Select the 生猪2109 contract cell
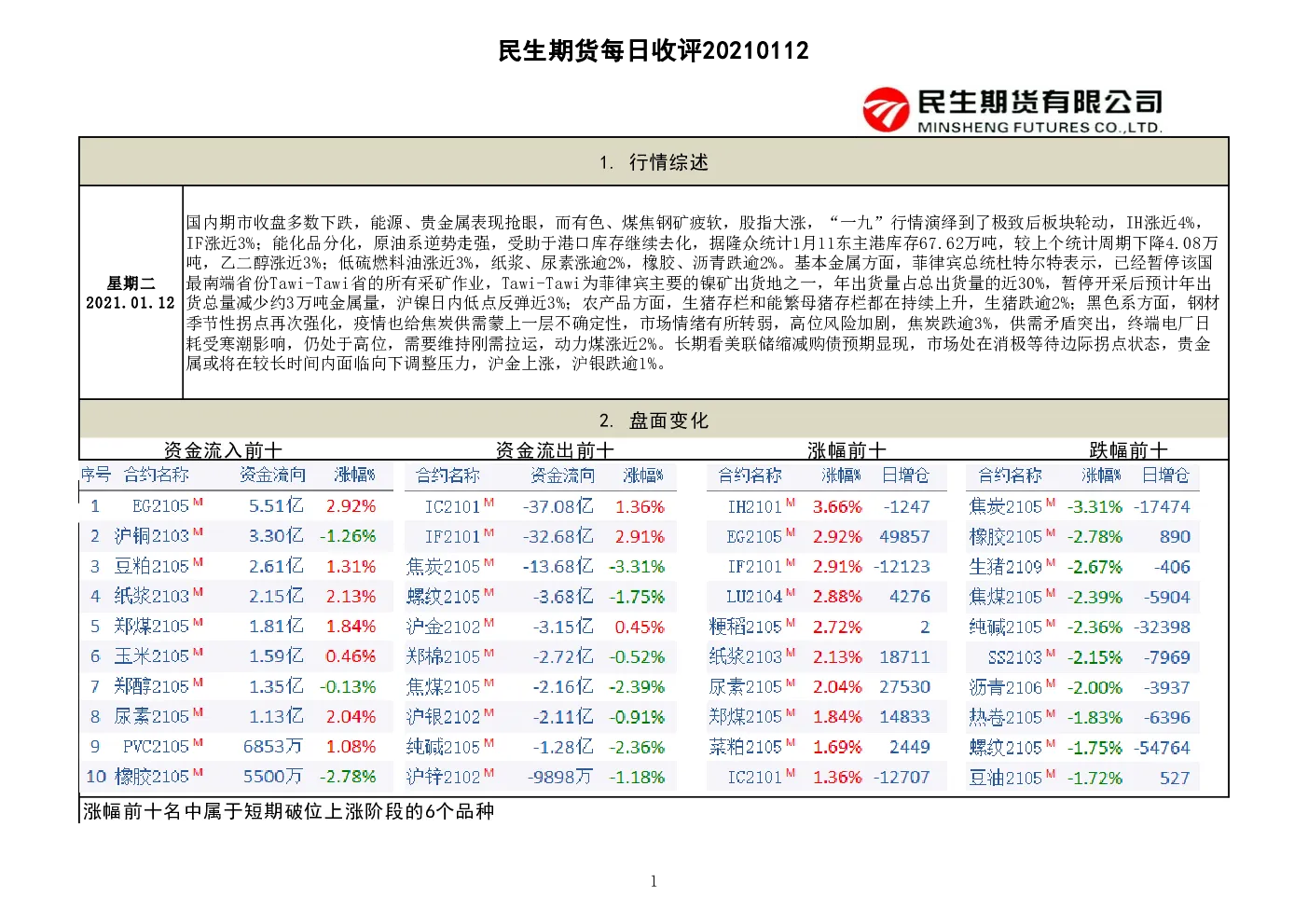1308x924 pixels. tap(1006, 567)
